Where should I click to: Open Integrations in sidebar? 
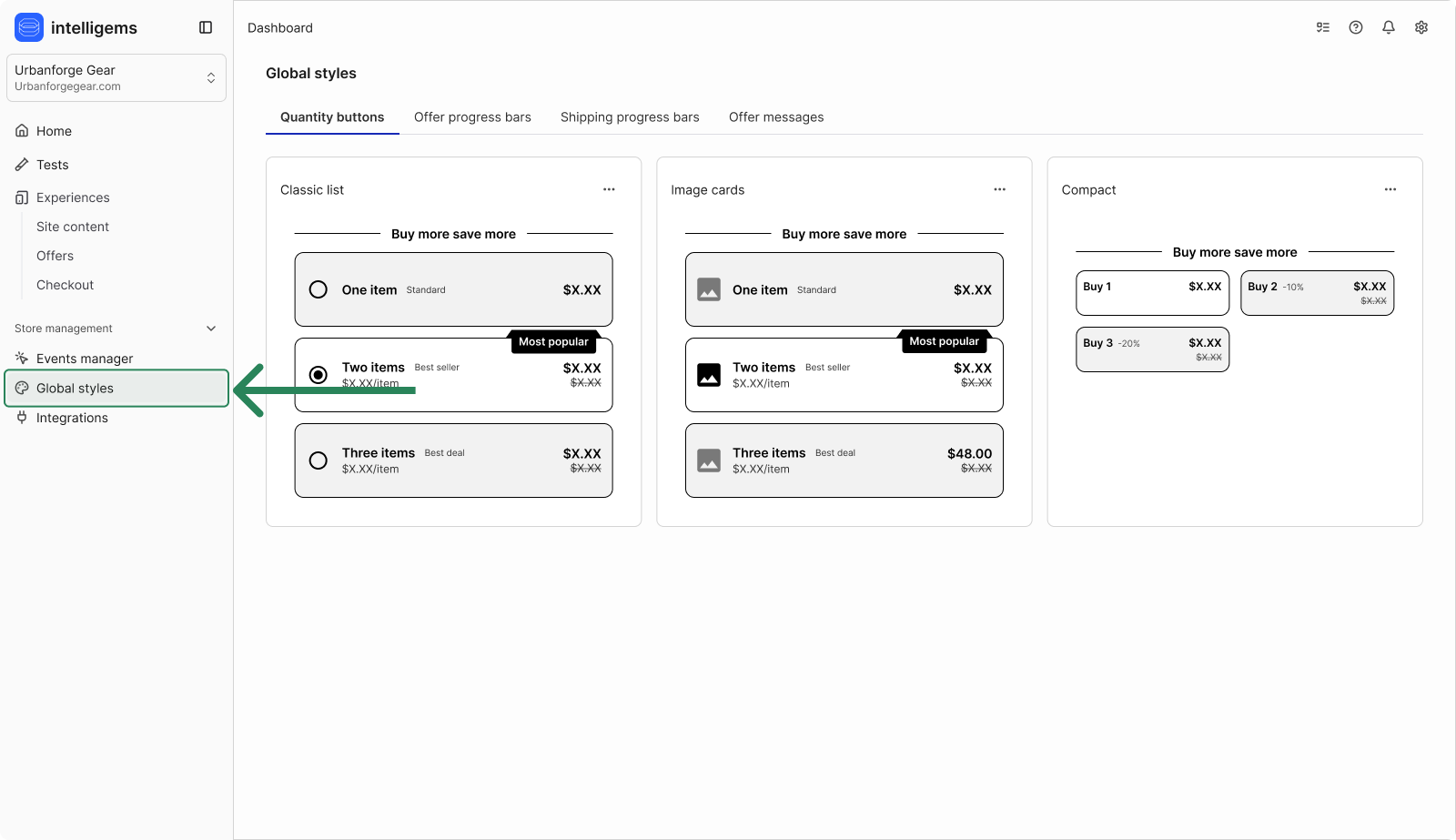72,418
